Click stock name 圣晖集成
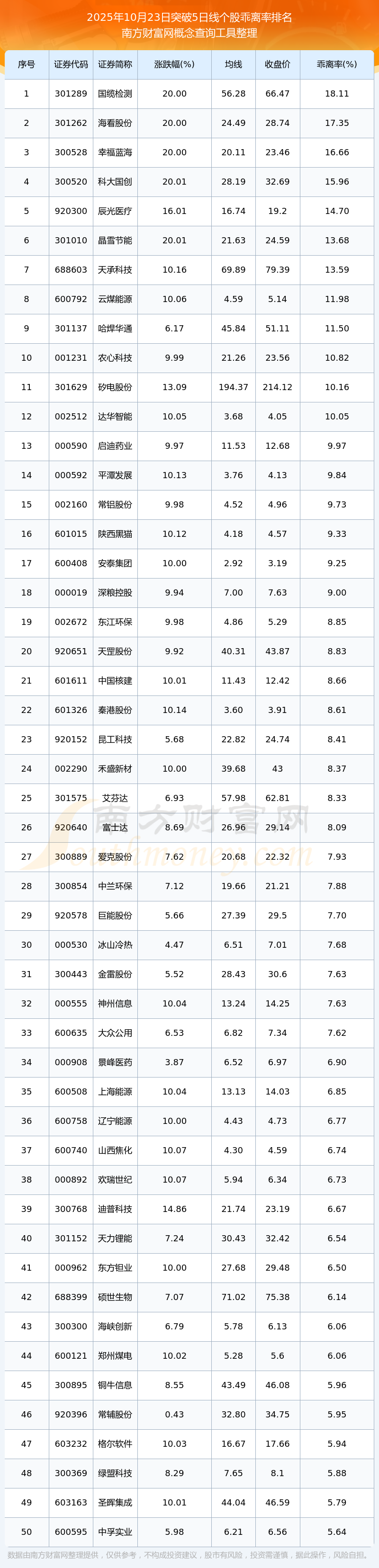 (115, 1502)
